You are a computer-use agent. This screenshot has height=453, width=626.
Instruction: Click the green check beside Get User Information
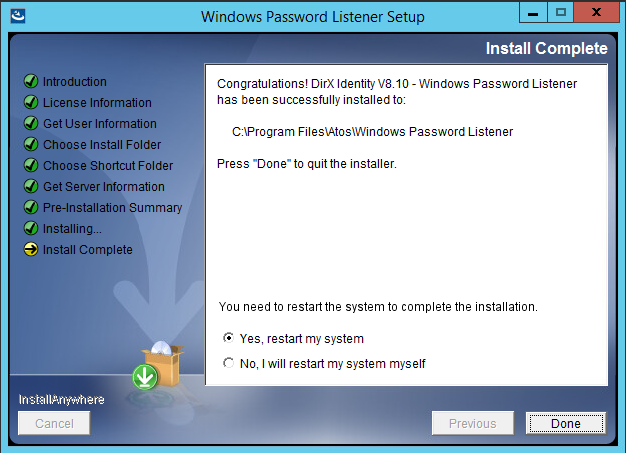pyautogui.click(x=31, y=124)
